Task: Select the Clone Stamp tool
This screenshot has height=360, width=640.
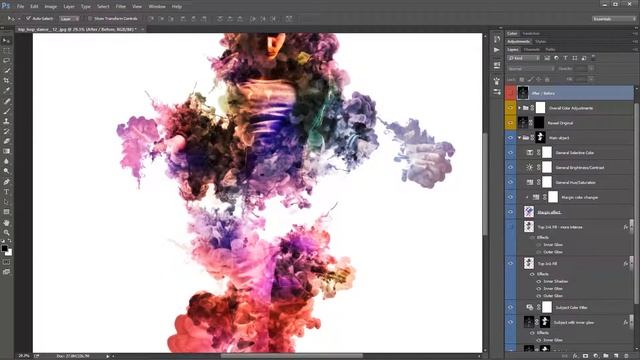Action: 6,121
